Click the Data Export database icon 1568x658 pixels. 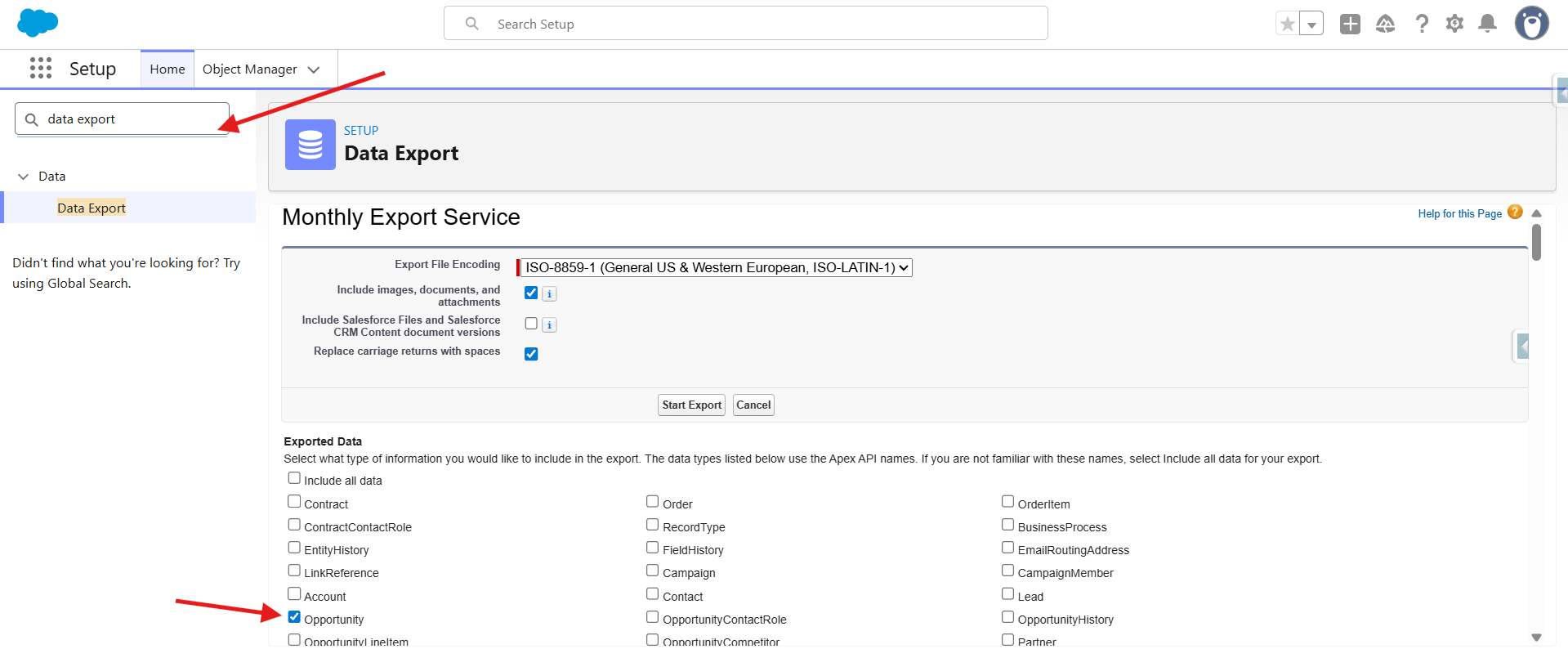[310, 145]
